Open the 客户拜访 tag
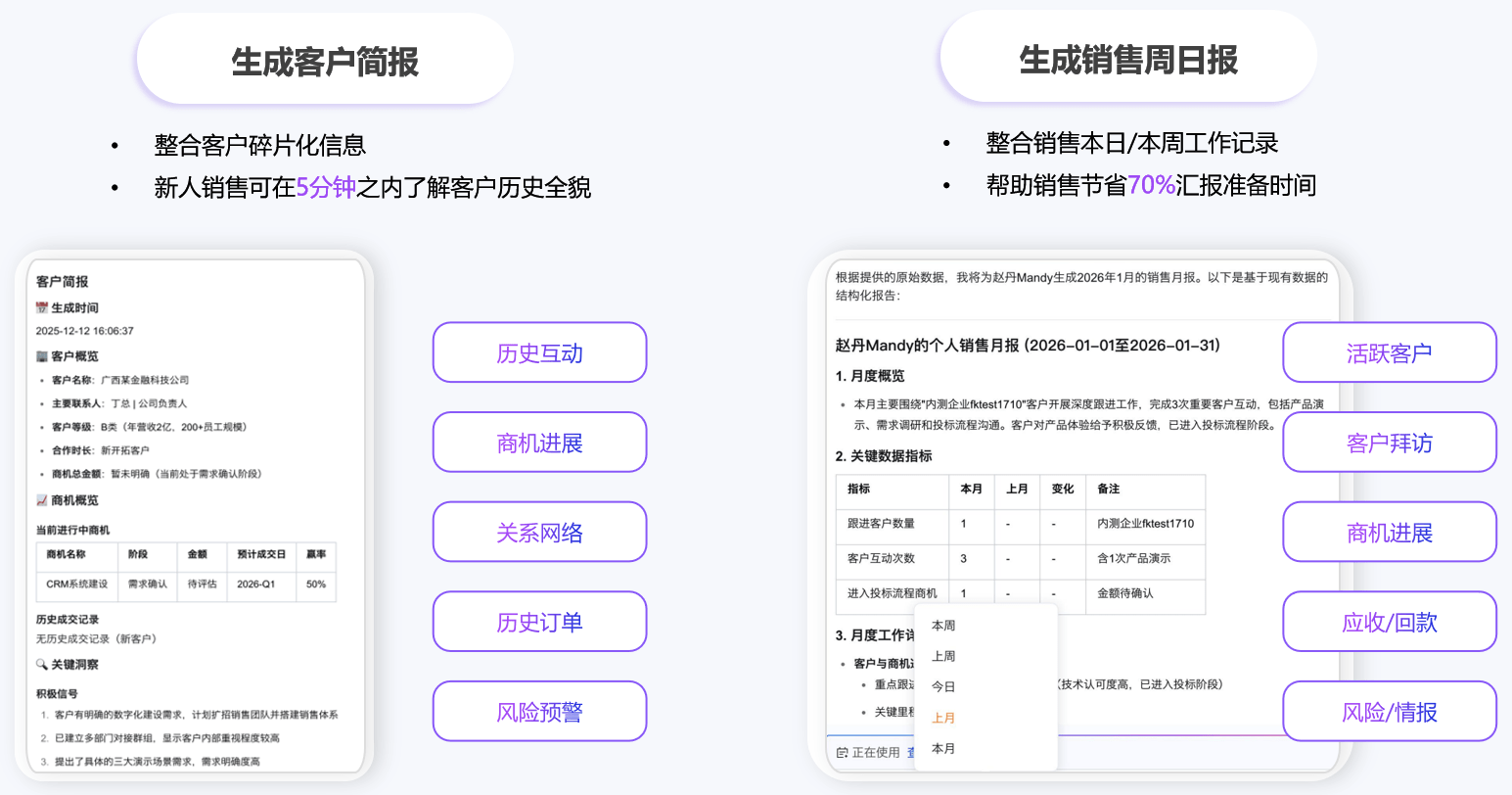 click(x=1389, y=443)
